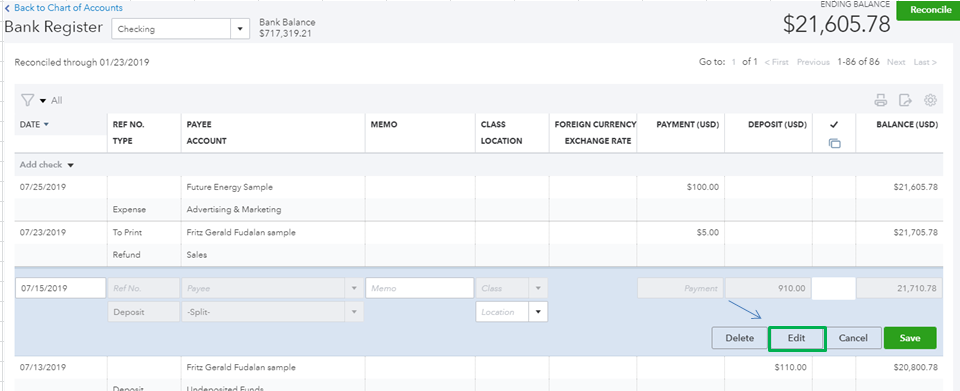960x391 pixels.
Task: Click the copy icon under checkmark column
Action: 834,143
